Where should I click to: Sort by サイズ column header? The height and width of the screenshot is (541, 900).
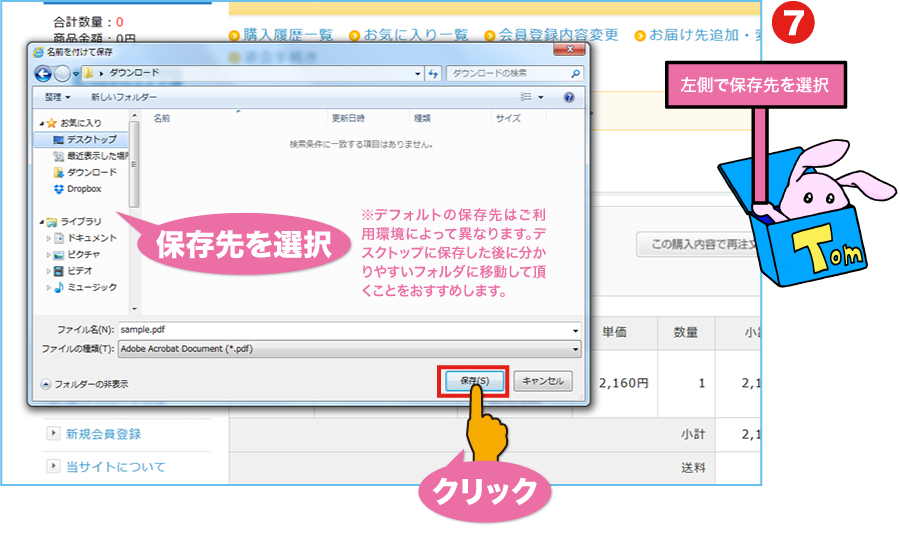tap(508, 118)
